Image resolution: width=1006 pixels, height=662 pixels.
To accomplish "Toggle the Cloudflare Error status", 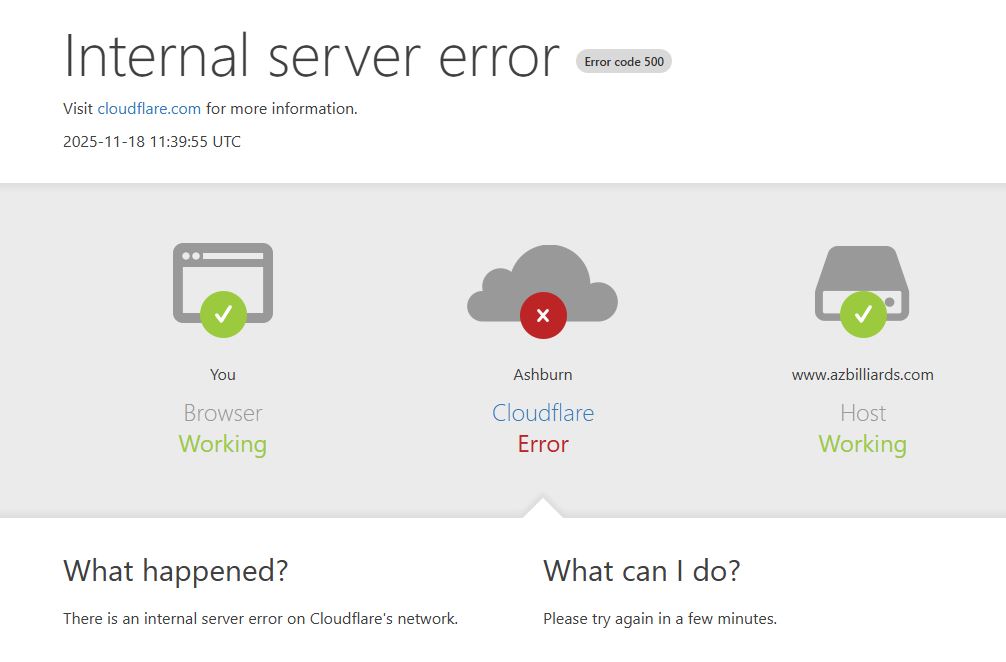I will (x=542, y=444).
